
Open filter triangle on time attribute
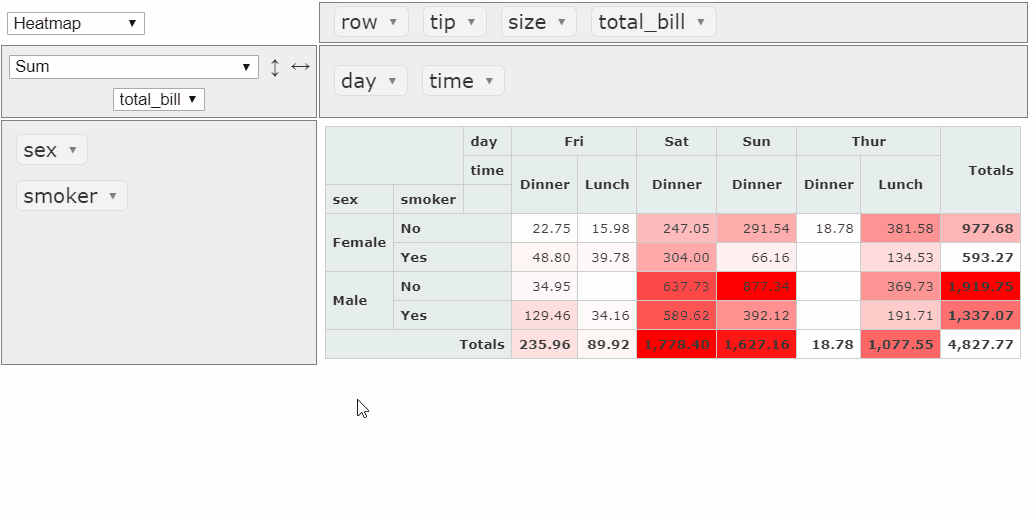pos(489,81)
